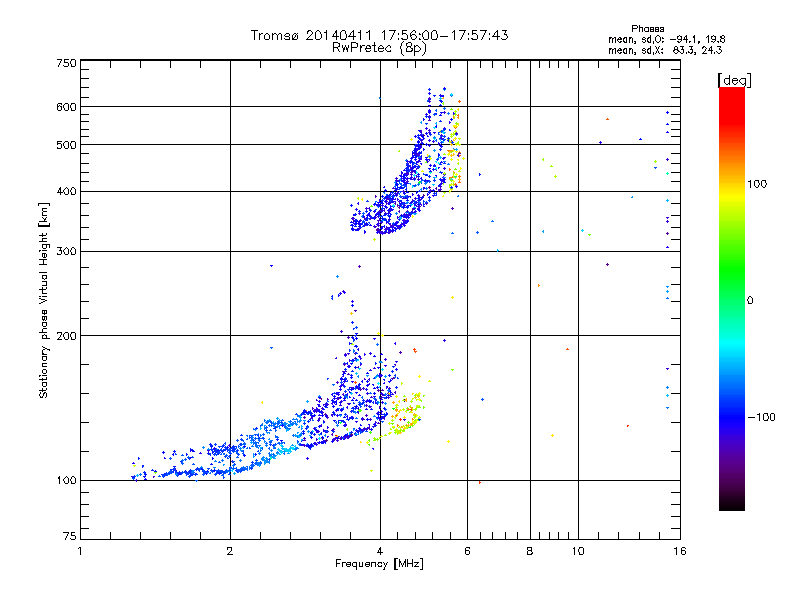Click the y-axis tick label '300'
The image size is (800, 600).
(x=66, y=252)
